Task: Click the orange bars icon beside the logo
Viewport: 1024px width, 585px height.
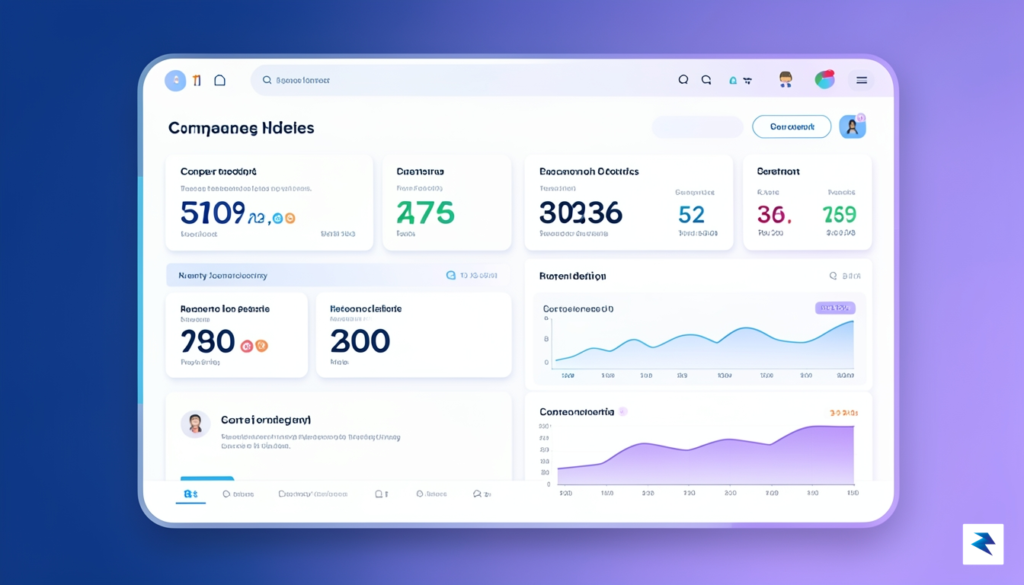Action: click(197, 80)
